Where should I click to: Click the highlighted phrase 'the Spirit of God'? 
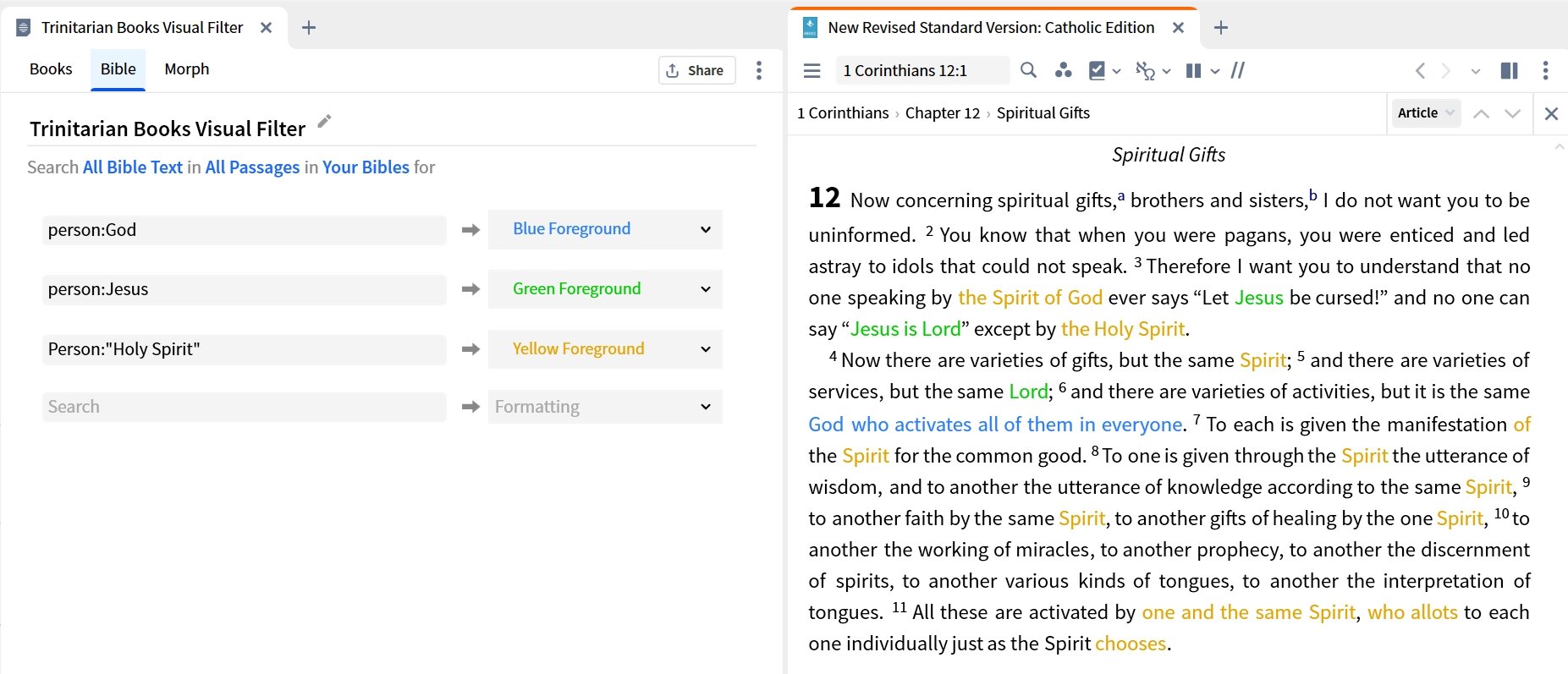pyautogui.click(x=1030, y=298)
